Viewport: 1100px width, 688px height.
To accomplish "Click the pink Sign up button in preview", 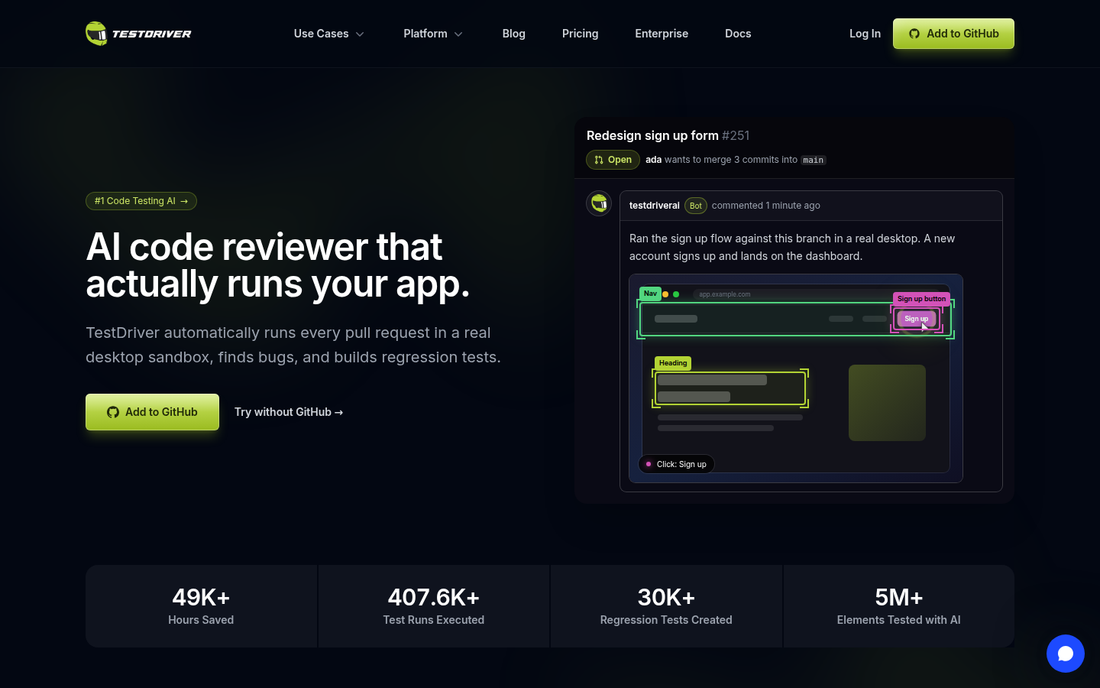I will tap(916, 319).
